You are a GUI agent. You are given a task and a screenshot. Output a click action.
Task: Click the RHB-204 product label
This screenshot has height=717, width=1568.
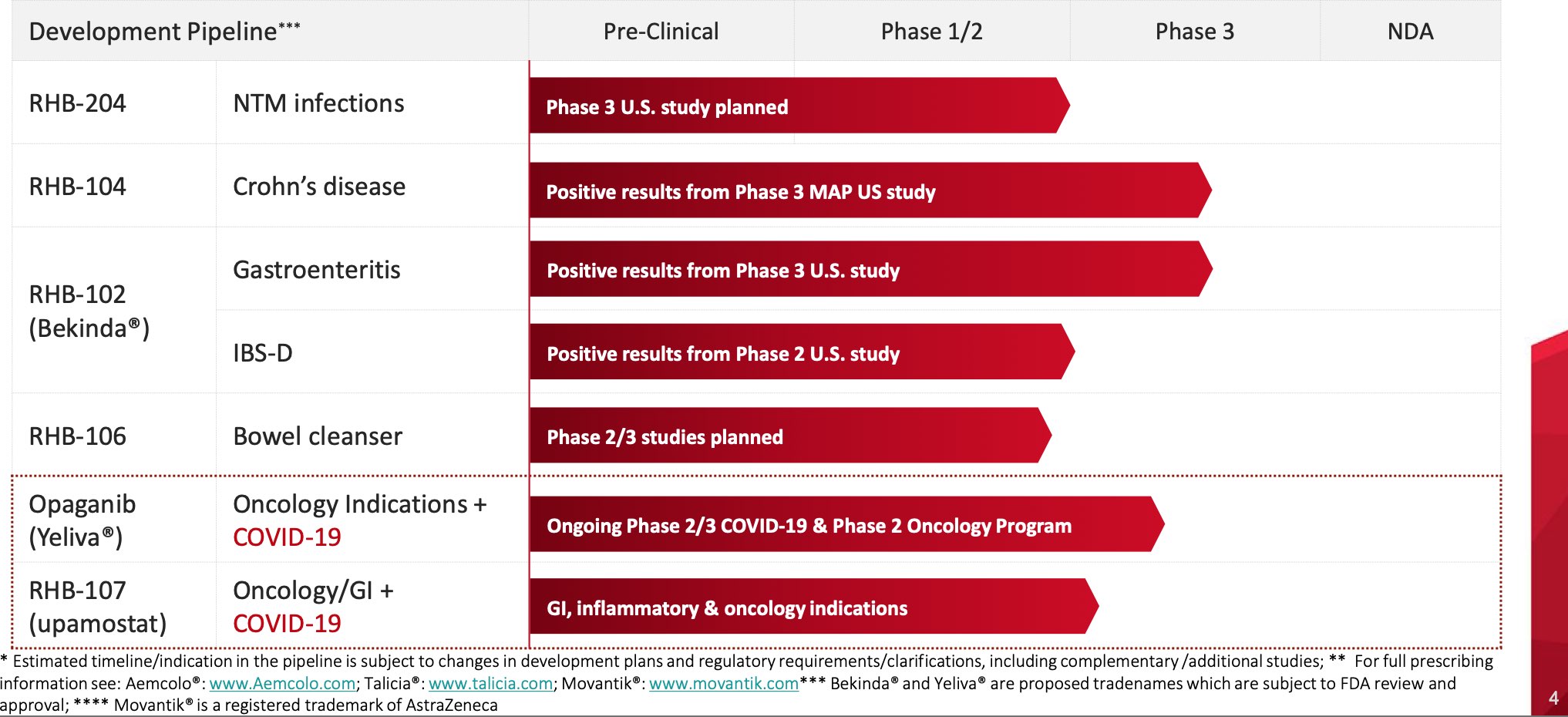(x=77, y=103)
